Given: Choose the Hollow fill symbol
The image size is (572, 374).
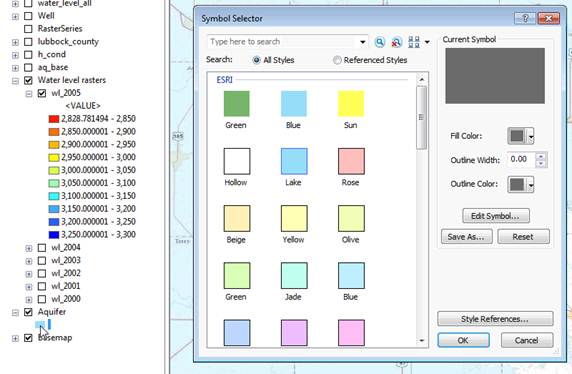Looking at the screenshot, I should coord(237,161).
